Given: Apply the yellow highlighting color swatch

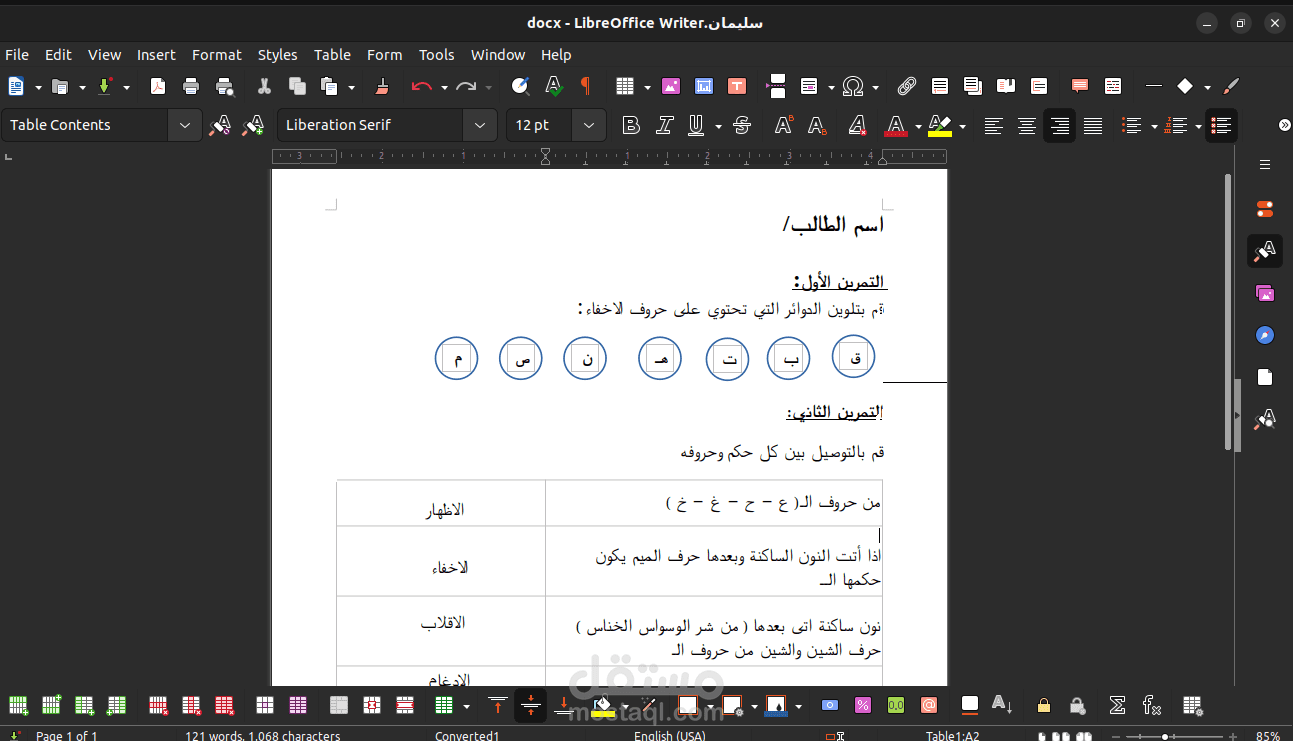Looking at the screenshot, I should click(x=939, y=125).
